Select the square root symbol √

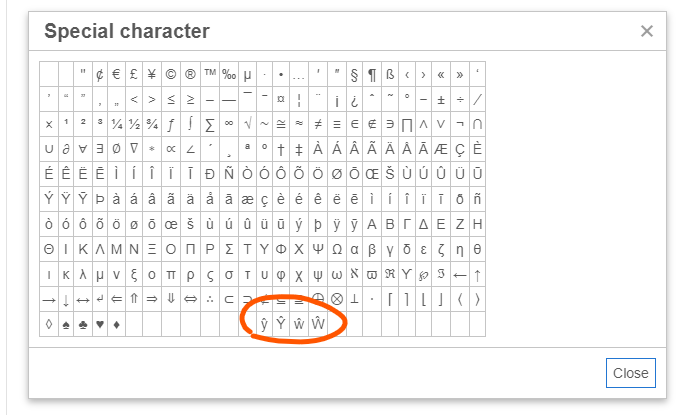[246, 124]
